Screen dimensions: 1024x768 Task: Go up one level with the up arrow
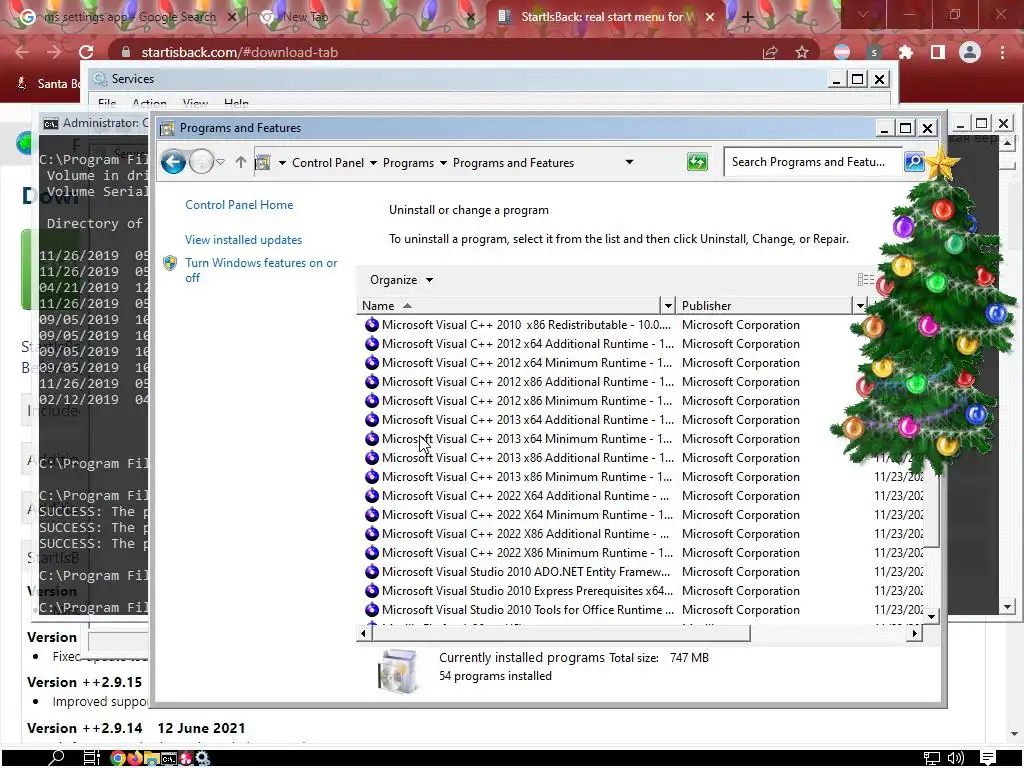(241, 162)
